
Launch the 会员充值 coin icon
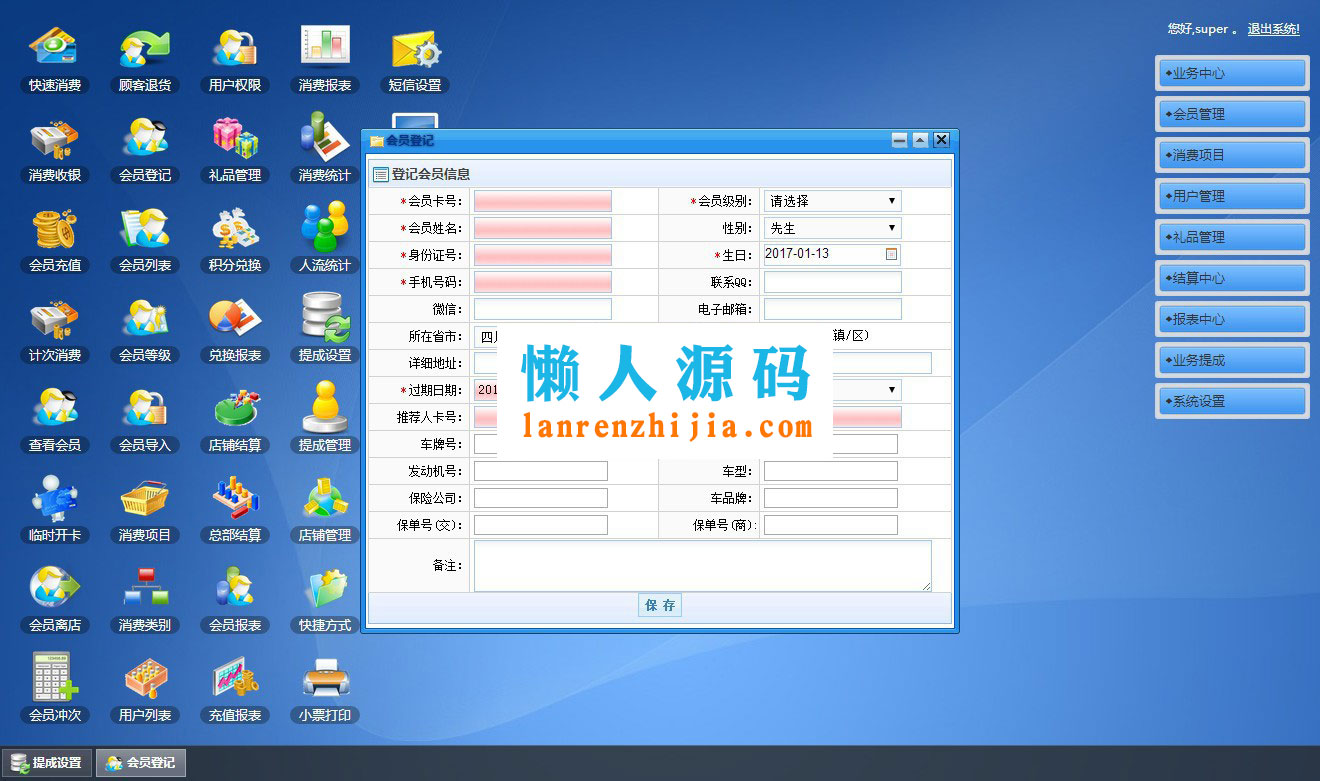pyautogui.click(x=55, y=240)
